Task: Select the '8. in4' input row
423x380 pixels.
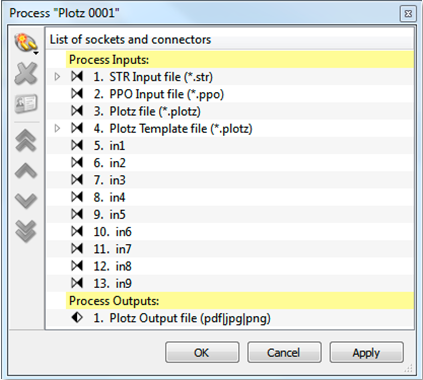Action: (x=230, y=197)
